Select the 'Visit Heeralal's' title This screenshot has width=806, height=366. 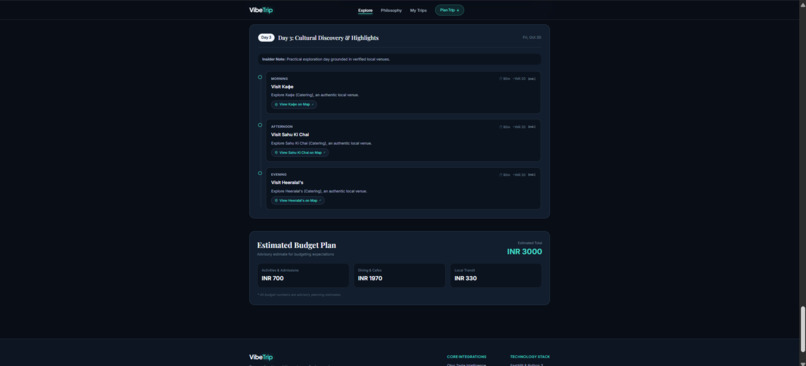tap(287, 182)
